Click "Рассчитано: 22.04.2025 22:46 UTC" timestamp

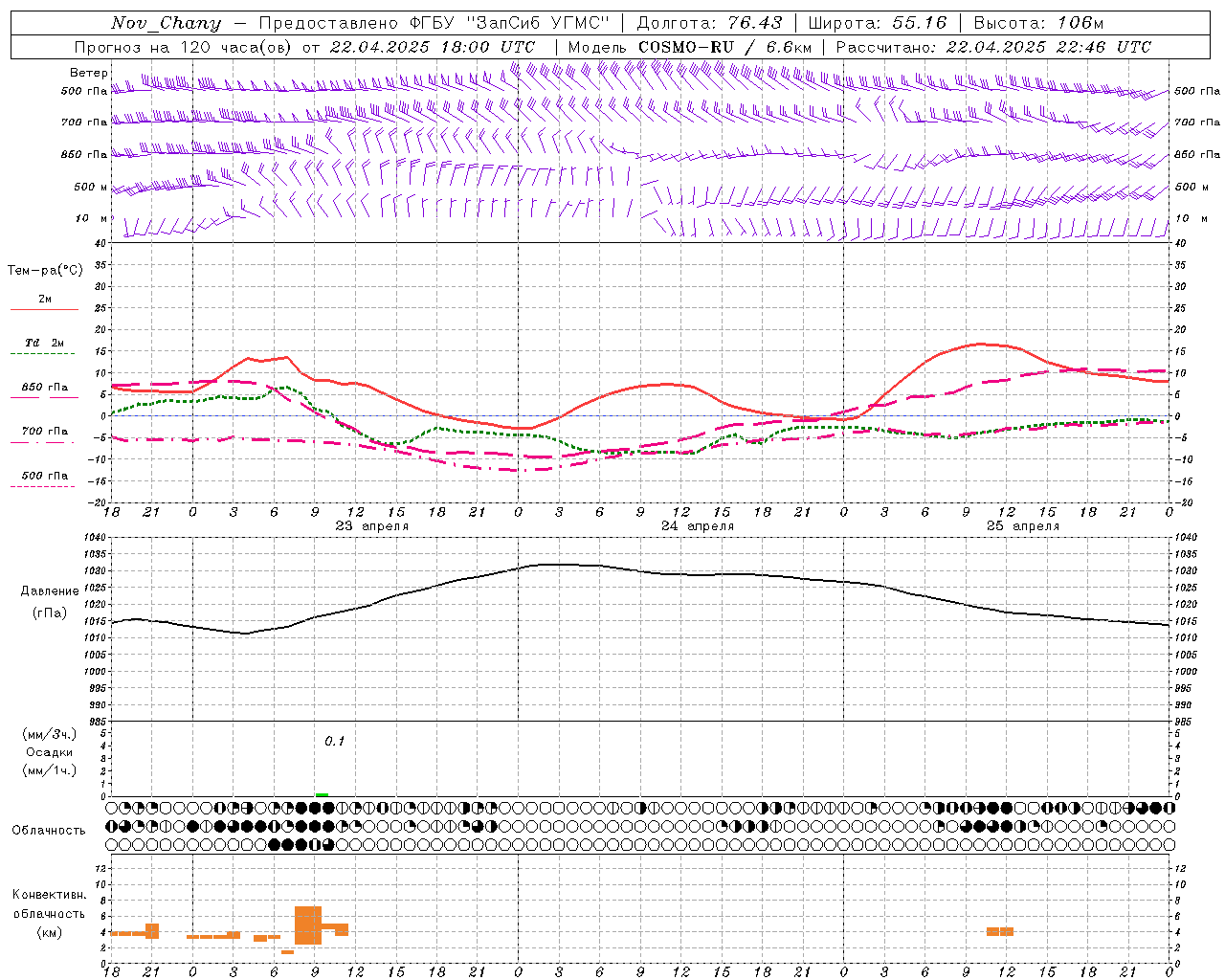(x=993, y=47)
